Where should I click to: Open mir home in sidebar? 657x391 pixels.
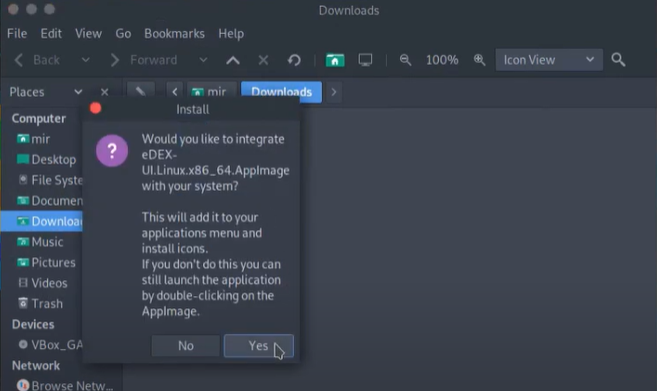[x=41, y=139]
